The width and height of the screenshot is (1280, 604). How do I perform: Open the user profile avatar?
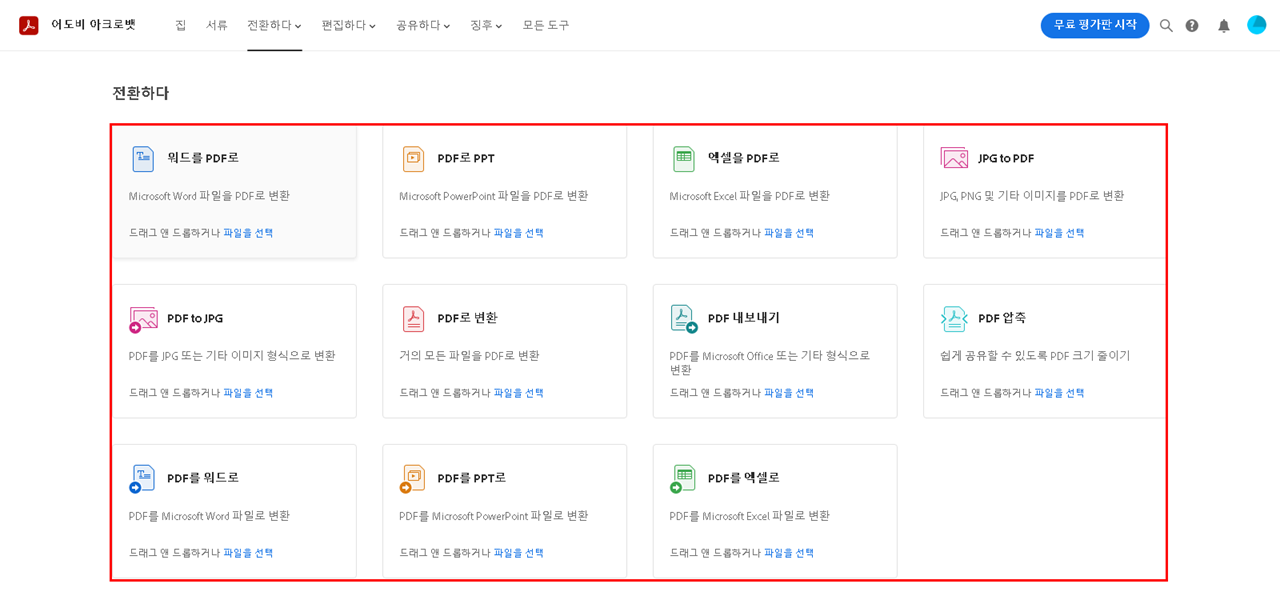(x=1257, y=25)
